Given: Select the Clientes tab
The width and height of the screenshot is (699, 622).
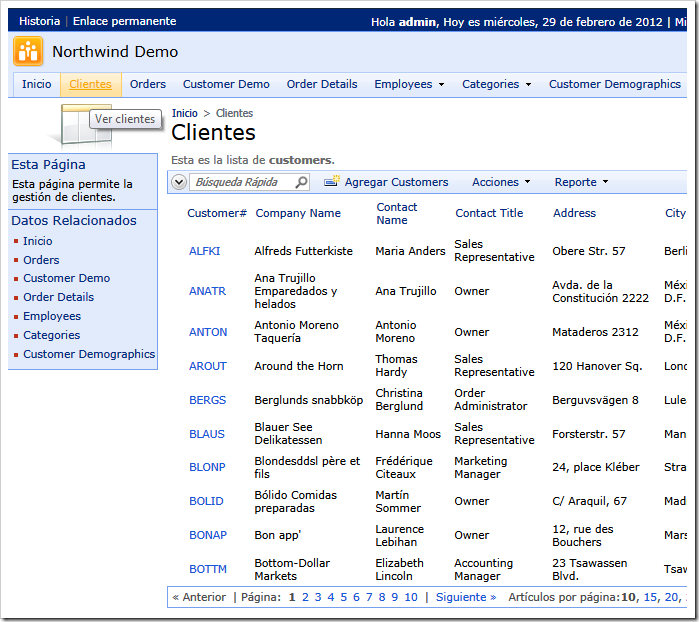Looking at the screenshot, I should (90, 84).
